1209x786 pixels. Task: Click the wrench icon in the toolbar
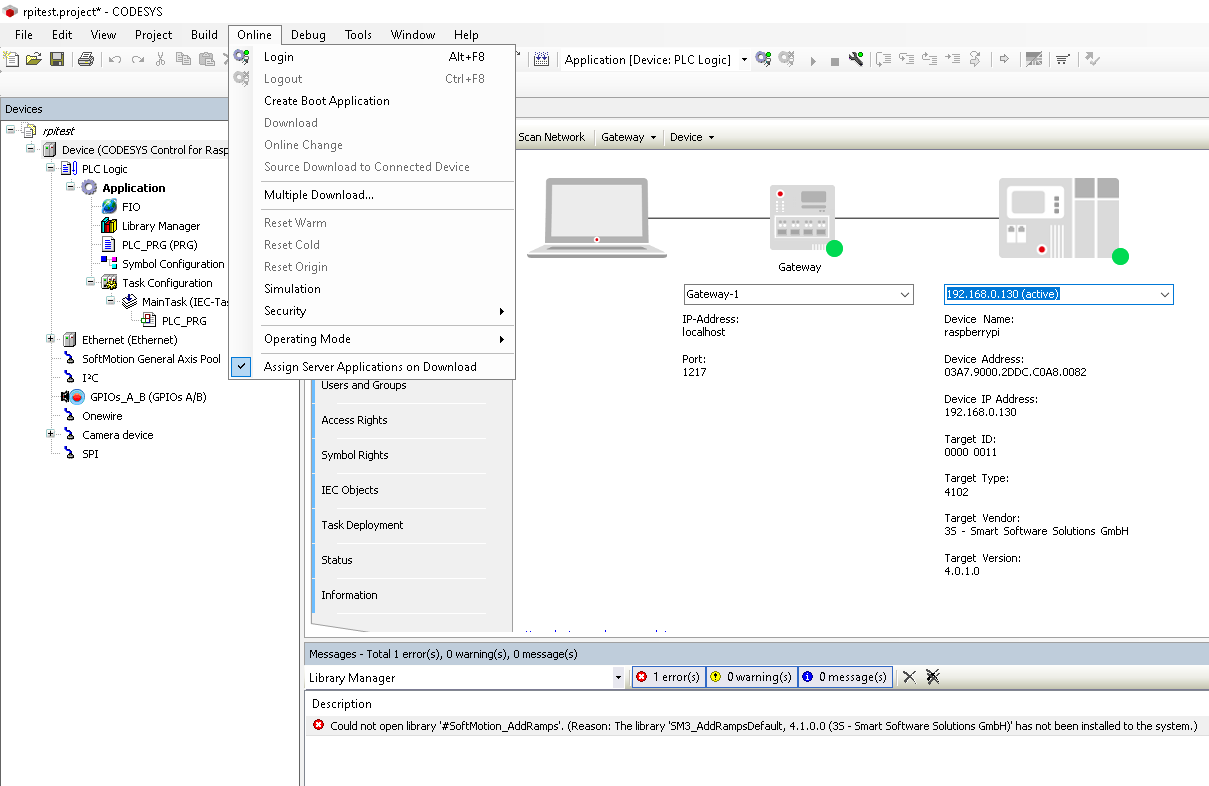click(856, 60)
